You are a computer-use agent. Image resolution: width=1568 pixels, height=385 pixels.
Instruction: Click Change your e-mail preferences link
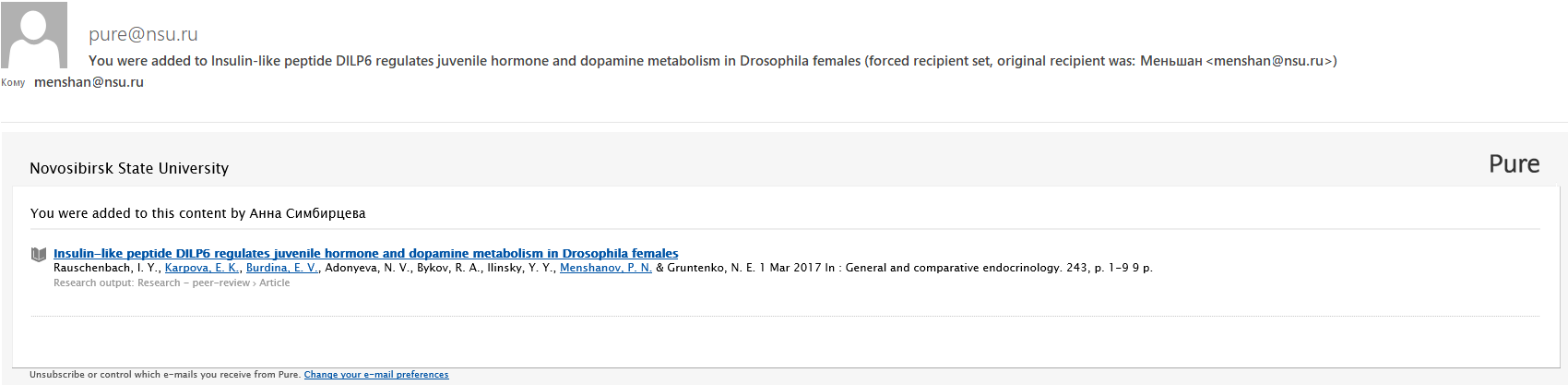[x=376, y=375]
